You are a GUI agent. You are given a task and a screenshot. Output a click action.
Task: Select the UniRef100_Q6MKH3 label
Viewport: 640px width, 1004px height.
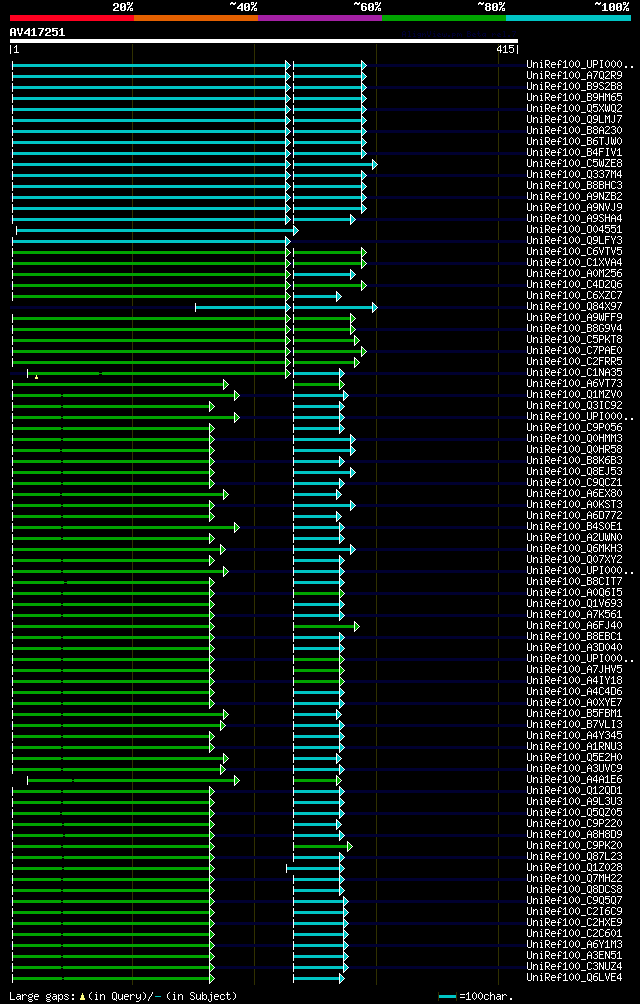(574, 548)
